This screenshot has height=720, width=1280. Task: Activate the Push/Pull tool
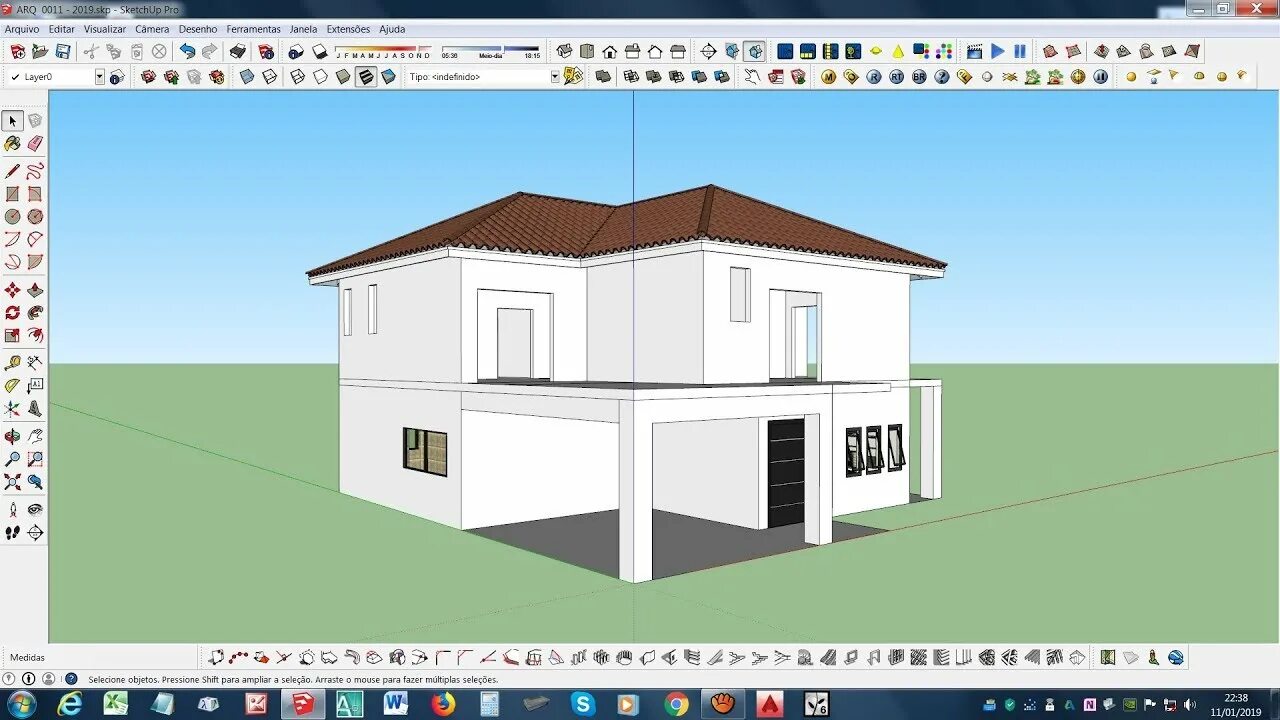tap(35, 290)
